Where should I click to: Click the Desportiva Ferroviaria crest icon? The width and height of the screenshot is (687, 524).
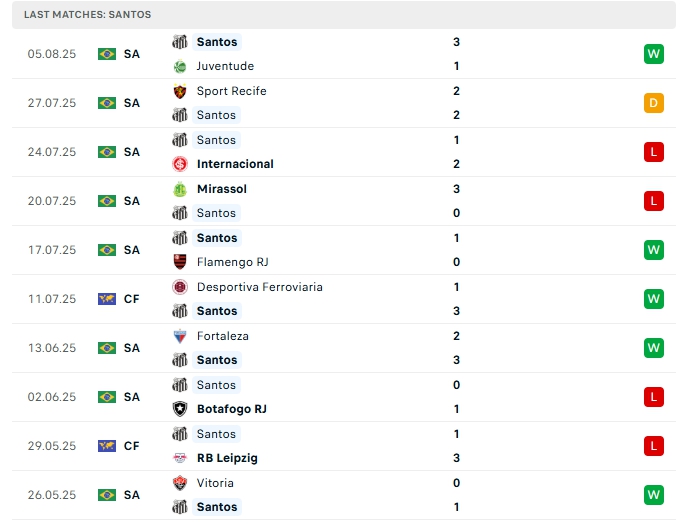click(180, 287)
